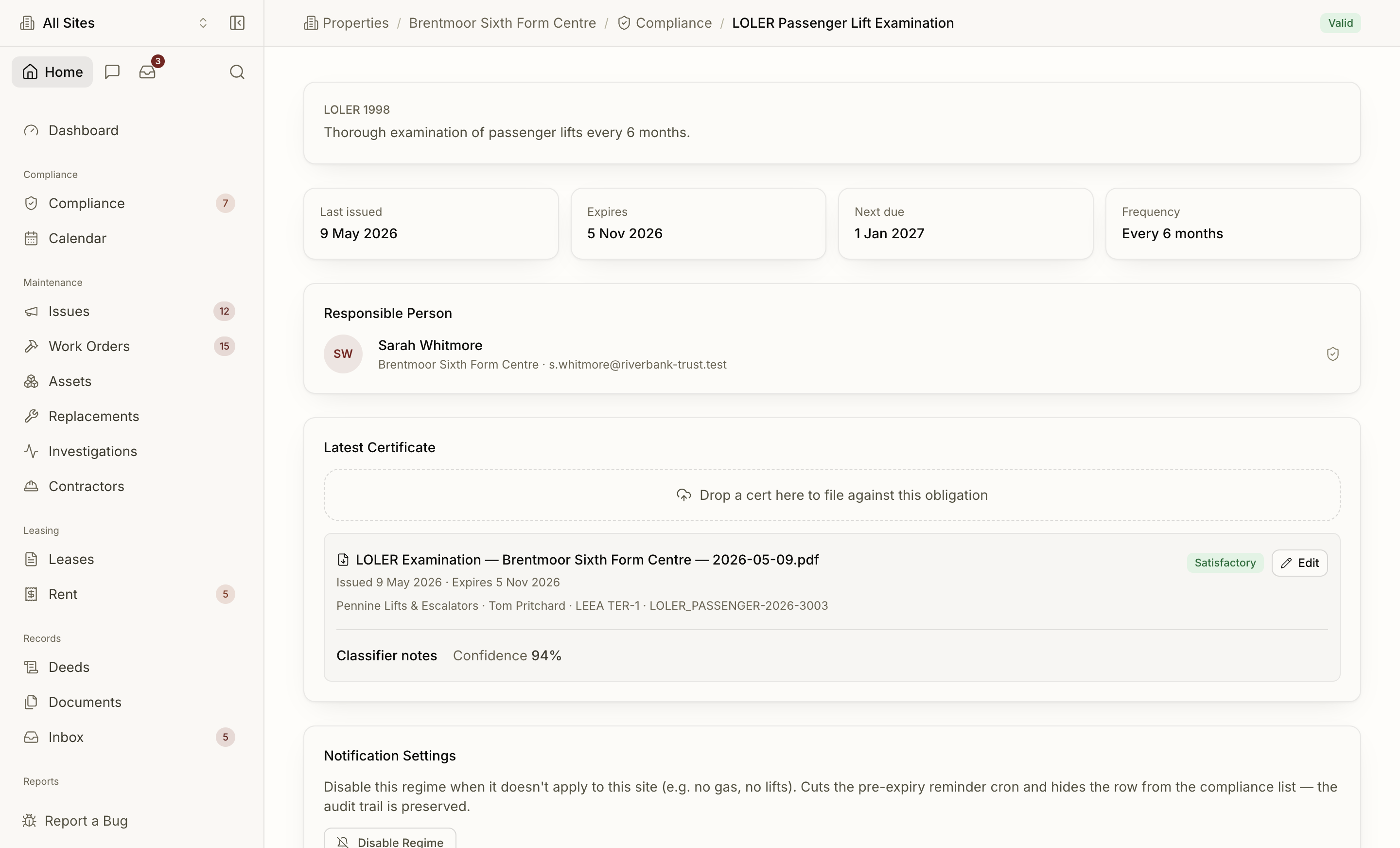This screenshot has height=848, width=1400.
Task: Click the 15 badge beside Work Orders
Action: pos(225,346)
